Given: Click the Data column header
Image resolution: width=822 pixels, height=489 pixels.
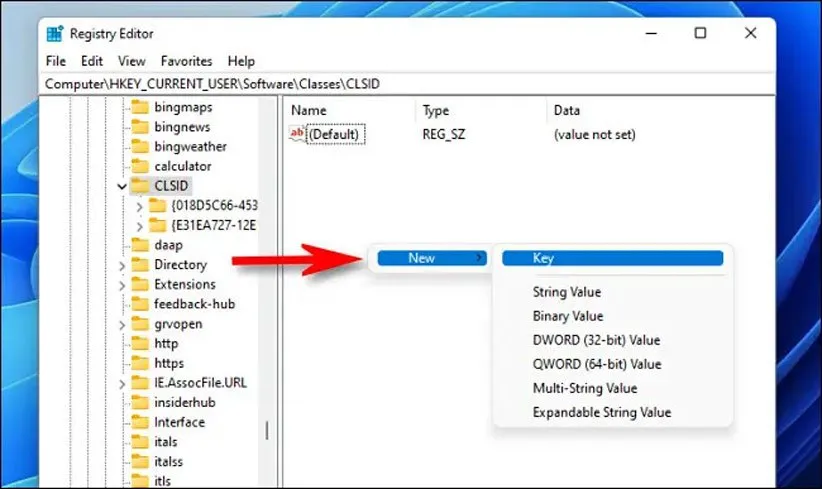Looking at the screenshot, I should click(567, 110).
